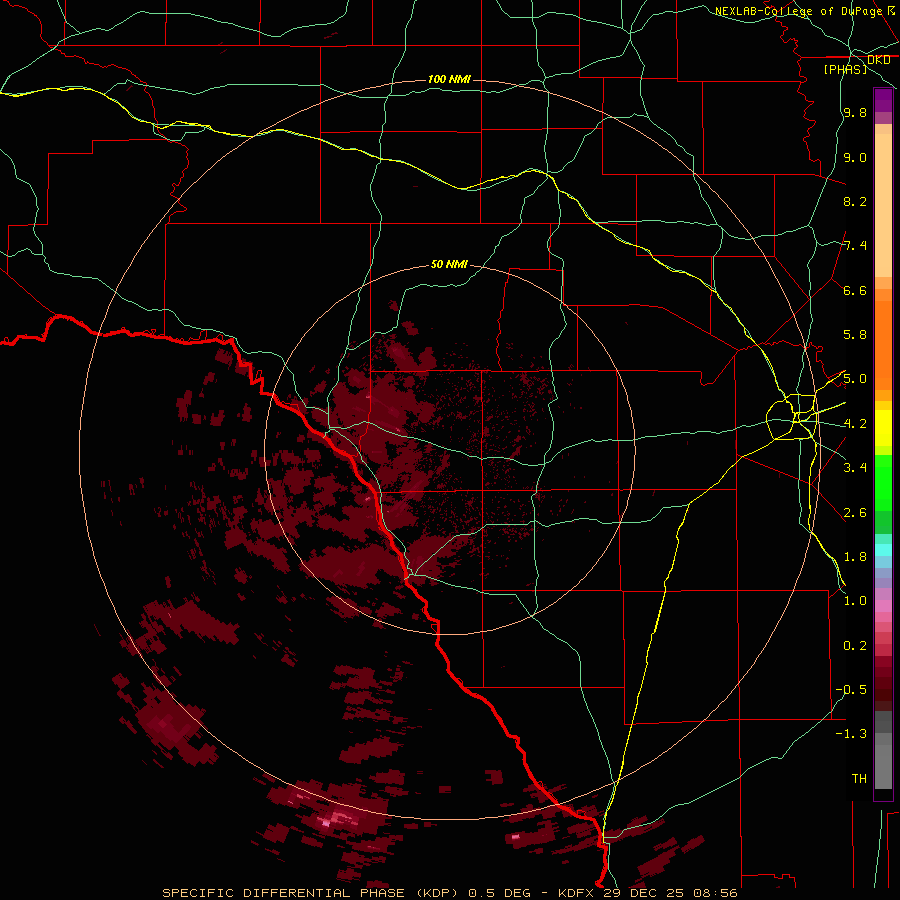
Task: Click the 7.4 scale value
Action: [x=855, y=246]
